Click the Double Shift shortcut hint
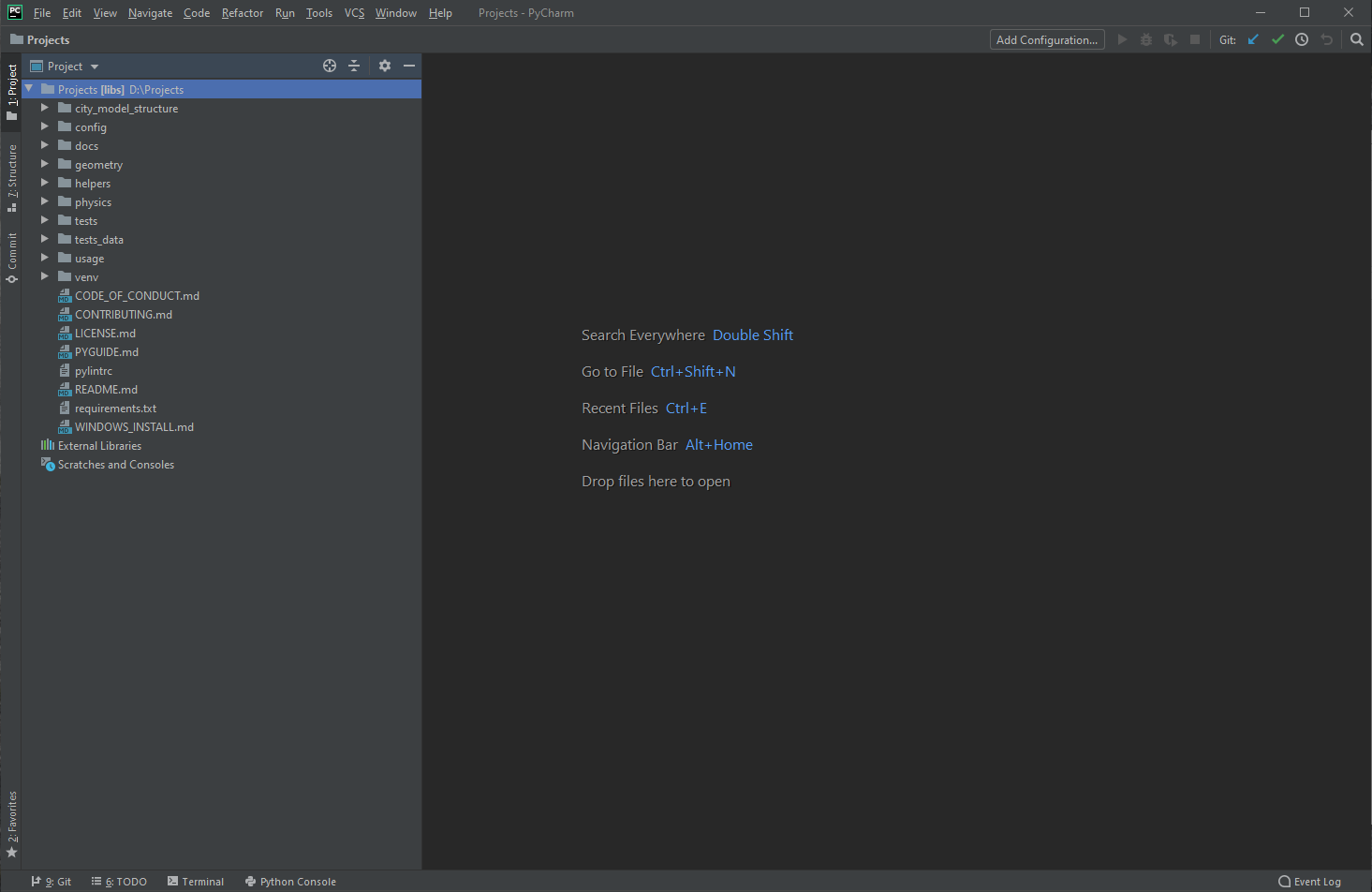 [x=753, y=335]
